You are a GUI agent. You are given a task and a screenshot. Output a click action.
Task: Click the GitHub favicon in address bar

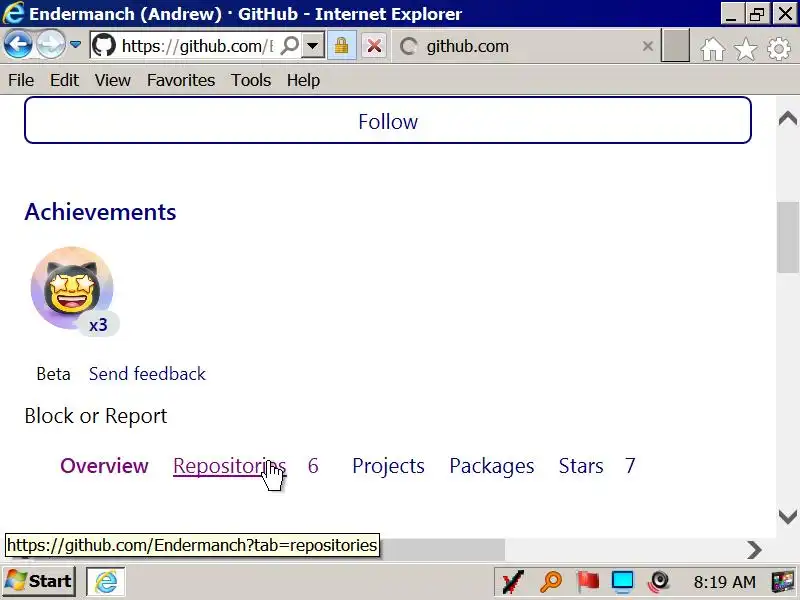tap(104, 46)
